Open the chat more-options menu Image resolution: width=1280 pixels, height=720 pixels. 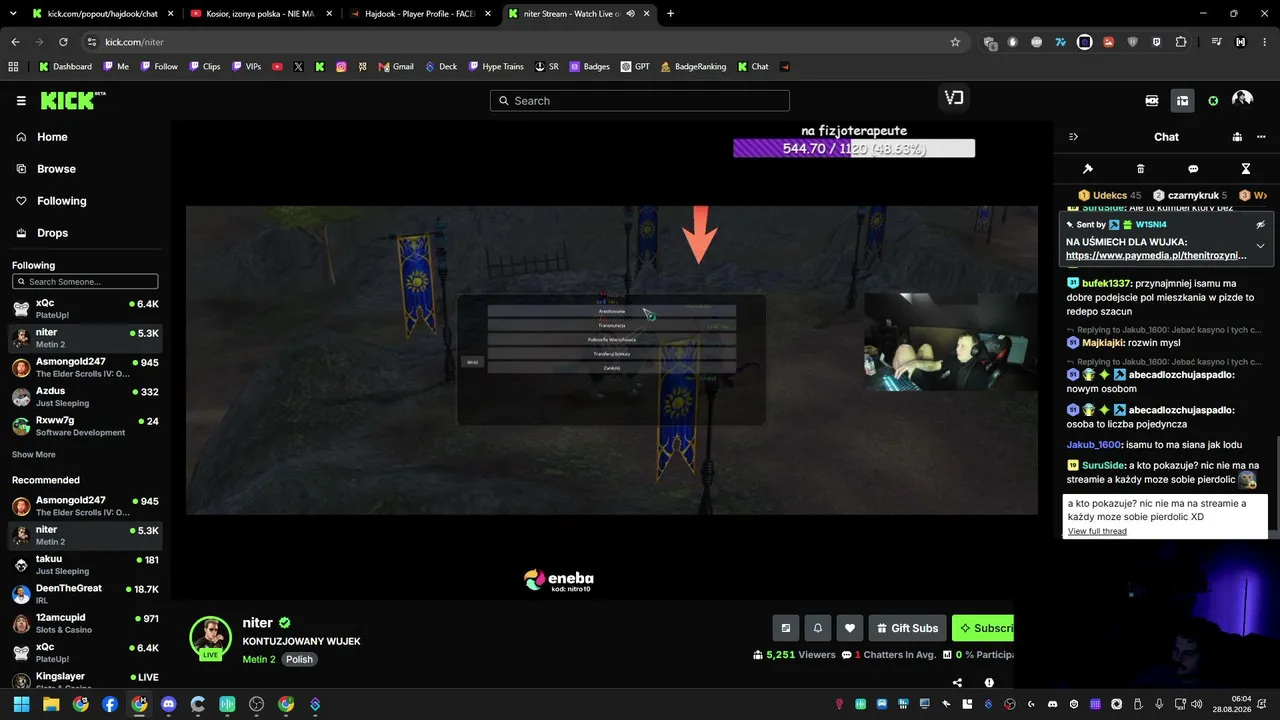click(x=1262, y=137)
